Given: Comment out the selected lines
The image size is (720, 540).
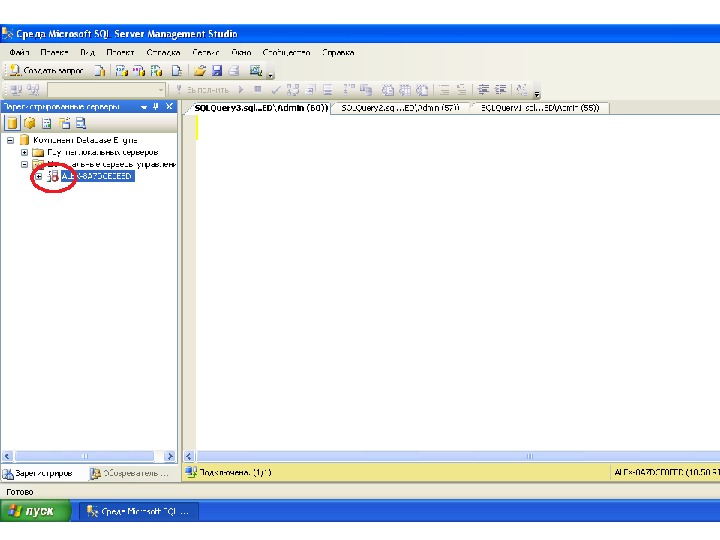Looking at the screenshot, I should click(x=444, y=90).
